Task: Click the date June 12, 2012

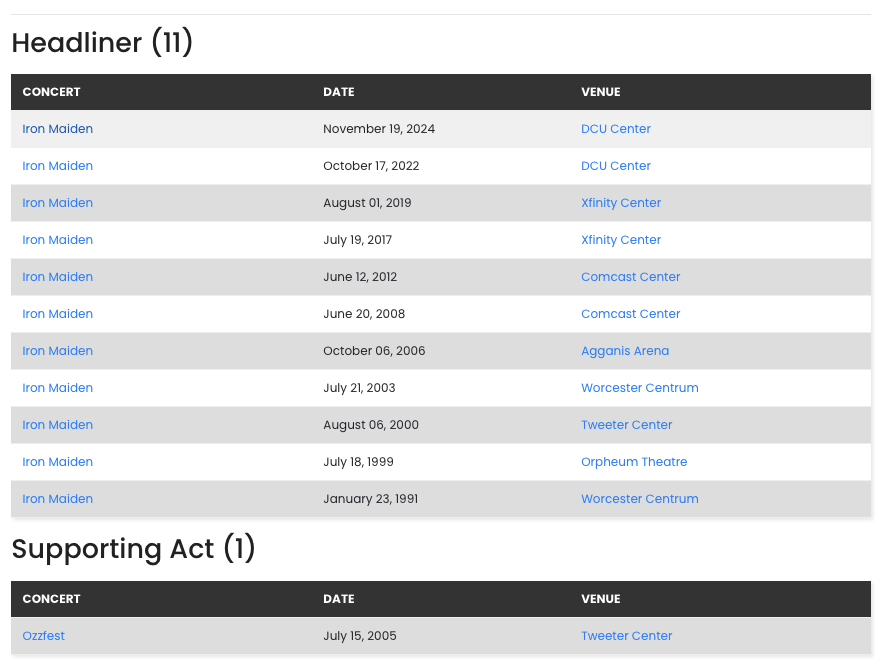Action: pyautogui.click(x=360, y=277)
